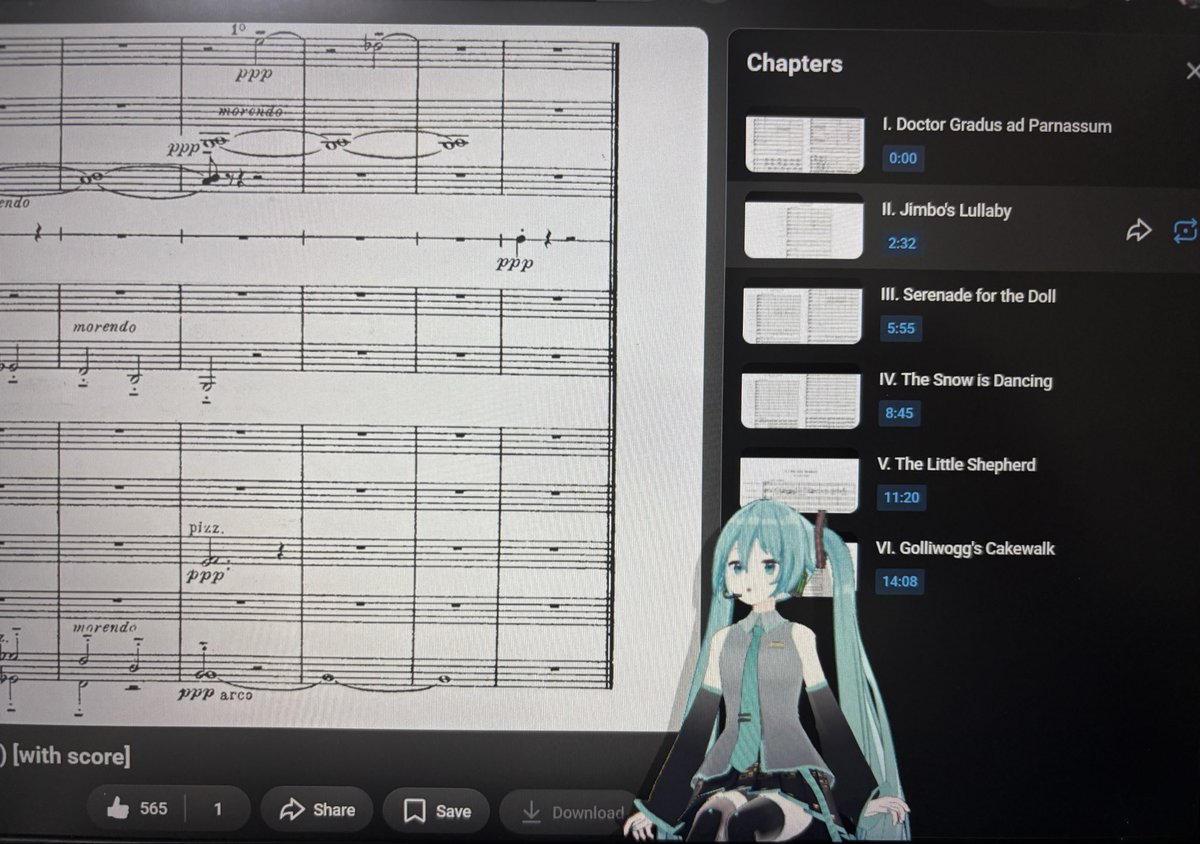The image size is (1200, 844).
Task: Click the thumbs-up like button showing 565
Action: (x=137, y=808)
